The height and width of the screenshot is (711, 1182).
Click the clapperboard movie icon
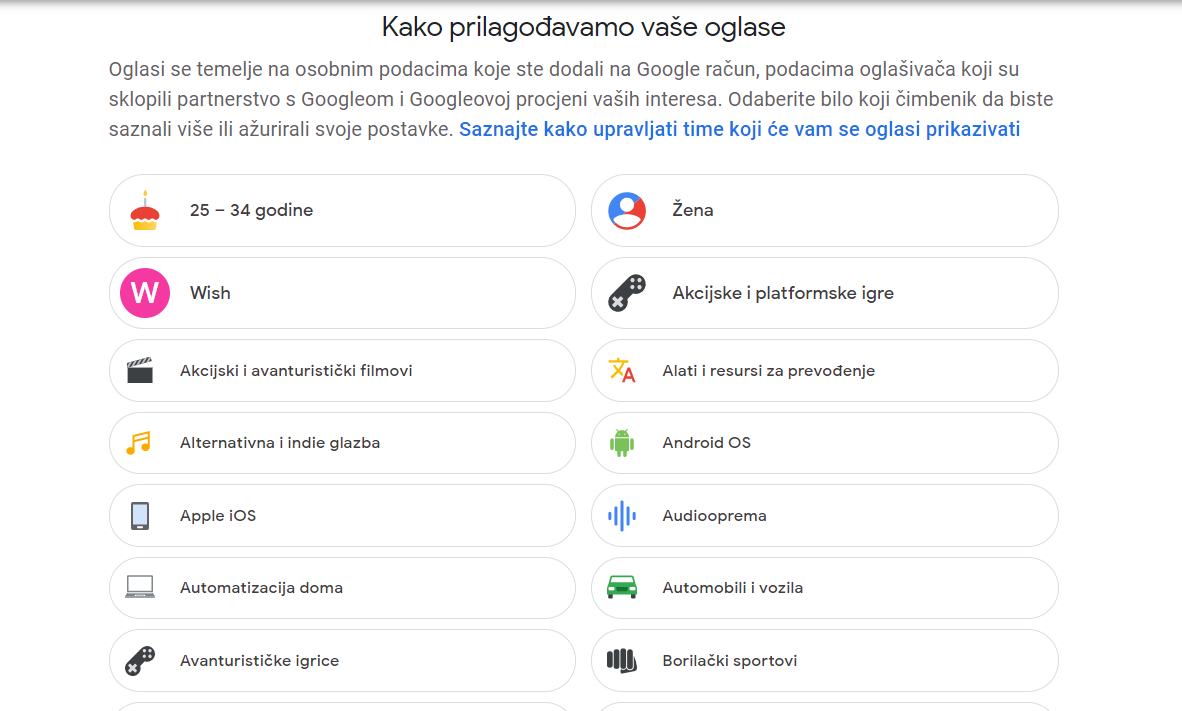[140, 371]
